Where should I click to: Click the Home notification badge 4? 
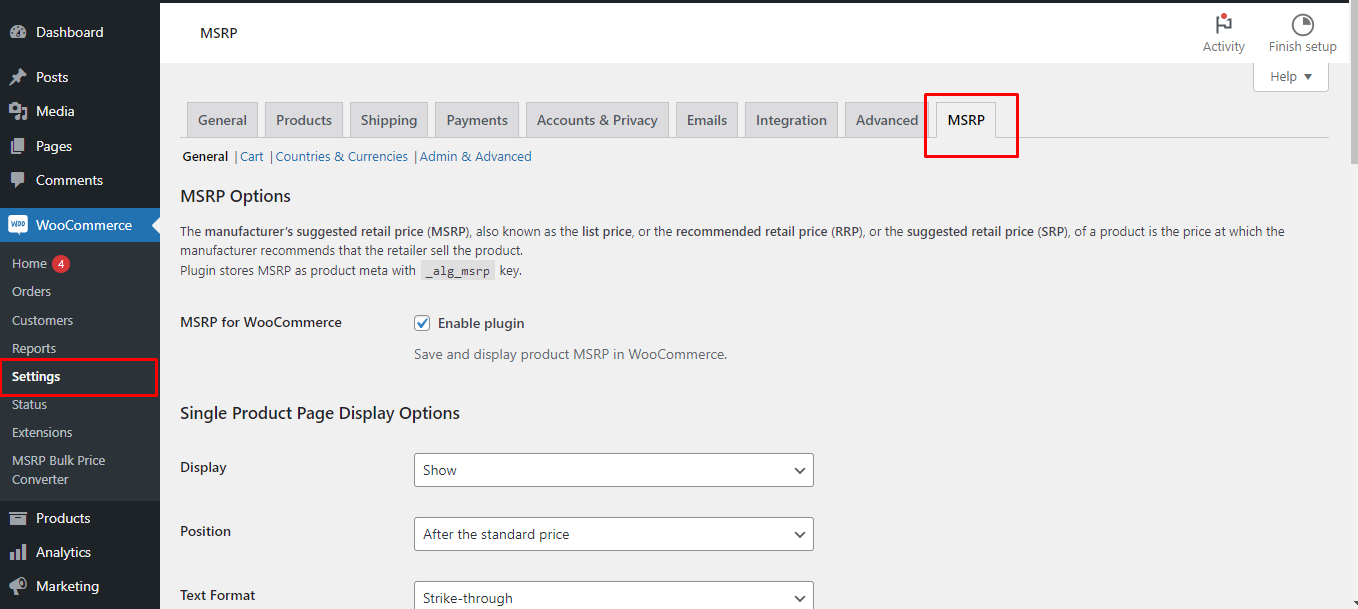pos(61,264)
